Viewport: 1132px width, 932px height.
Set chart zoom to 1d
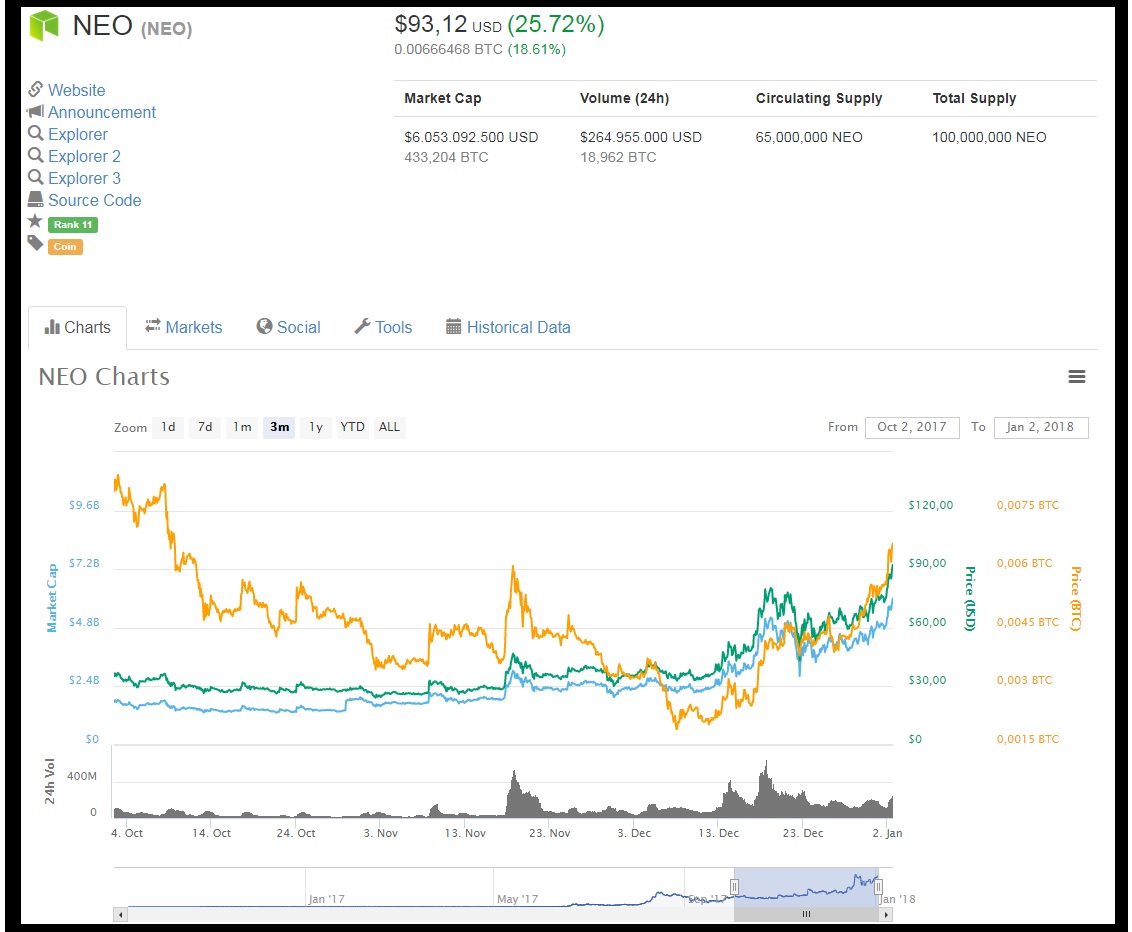click(168, 427)
